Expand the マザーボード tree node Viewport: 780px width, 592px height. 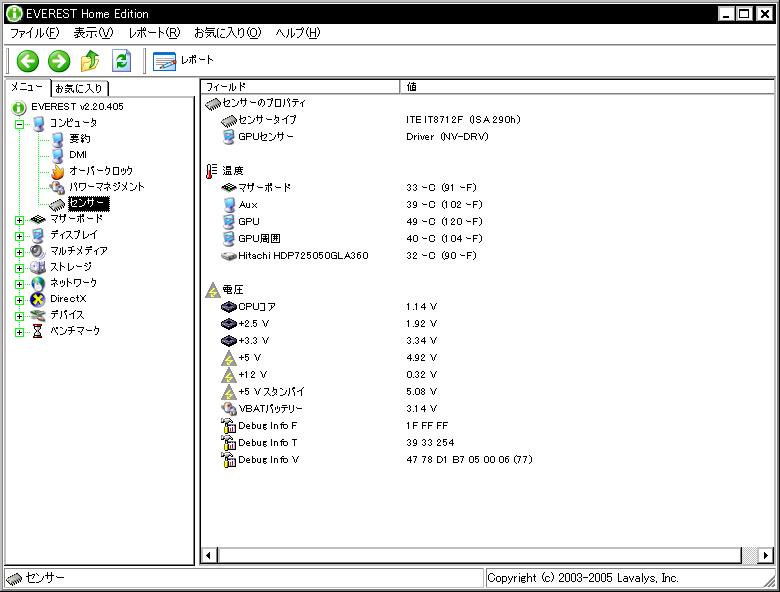19,219
